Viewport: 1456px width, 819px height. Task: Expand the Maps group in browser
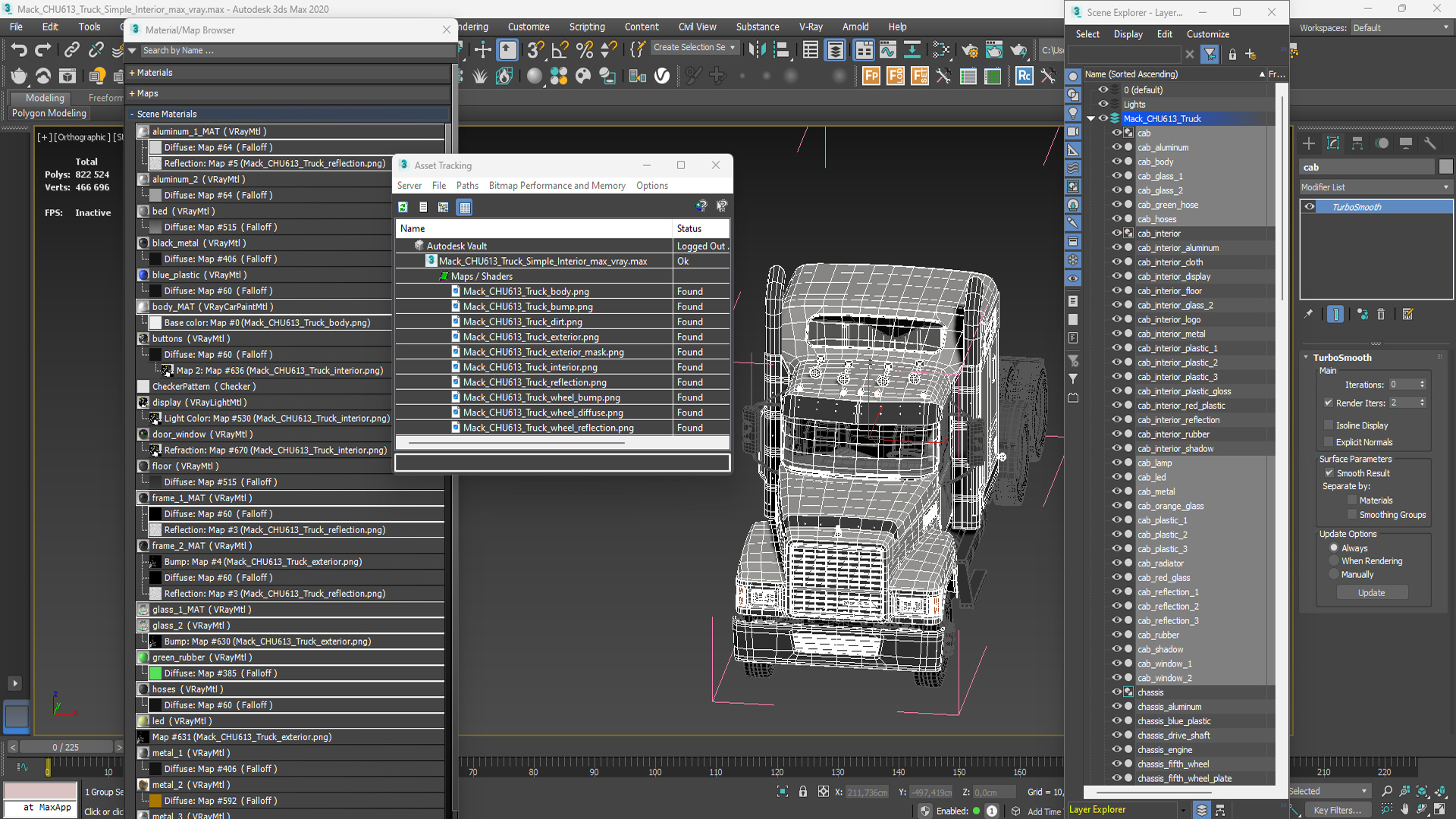(x=132, y=93)
